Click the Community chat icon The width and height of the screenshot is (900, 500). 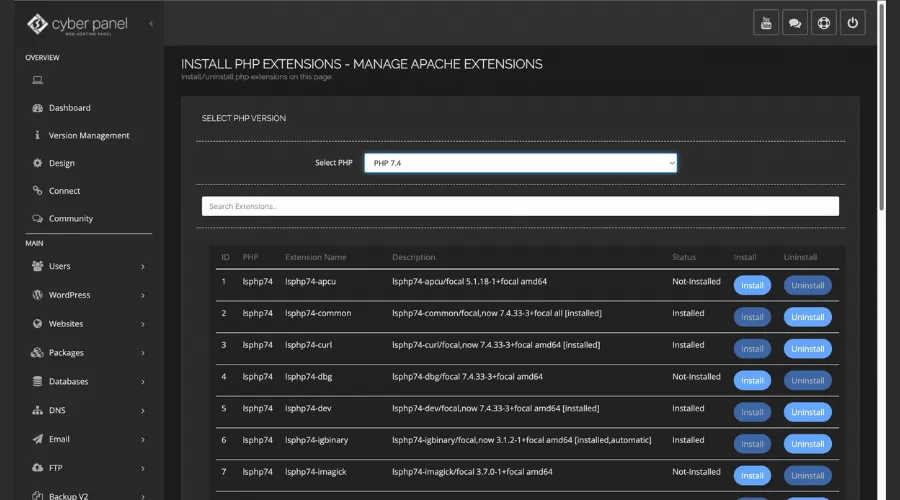tap(37, 218)
